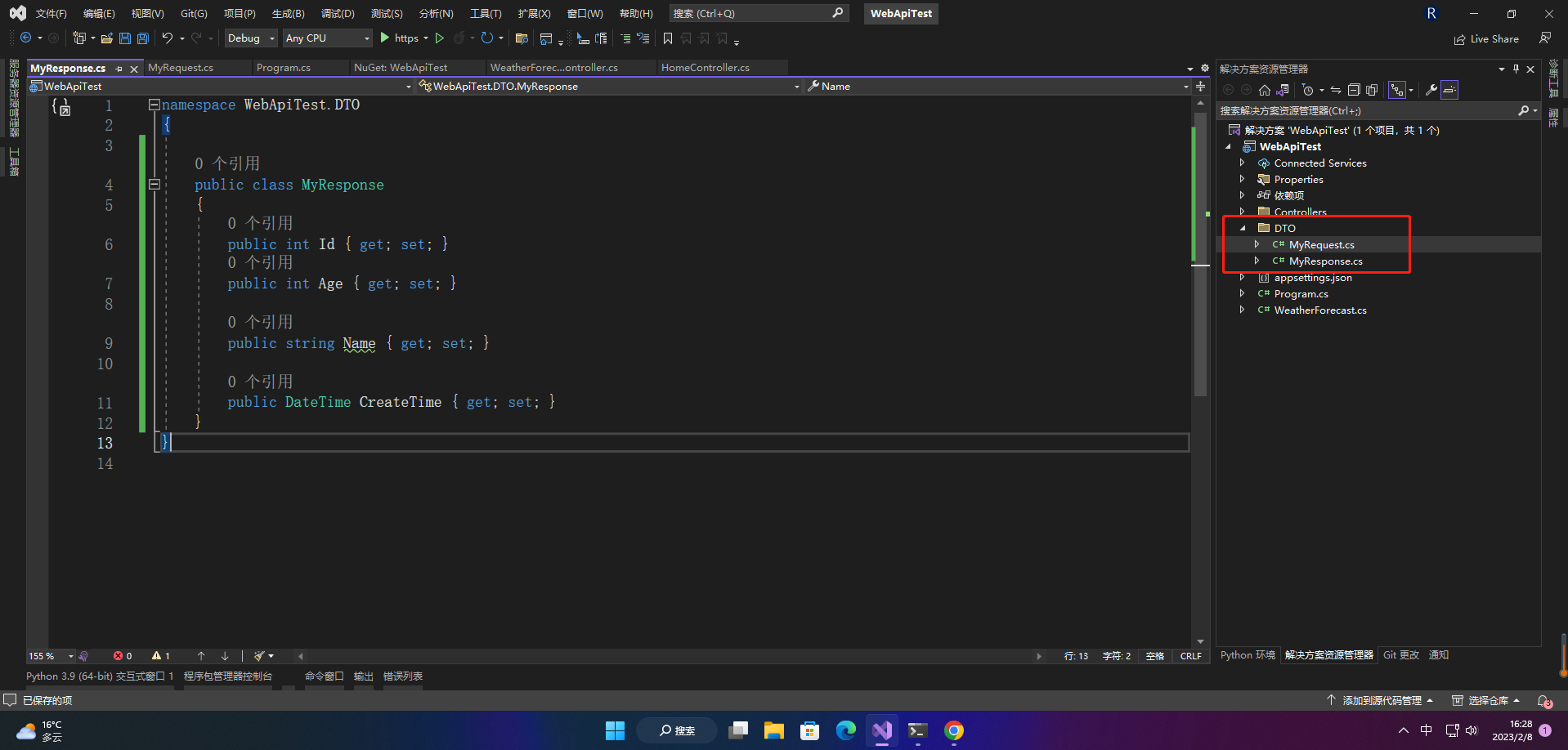1568x750 pixels.
Task: Open the https launch profile dropdown arrow
Action: click(x=426, y=38)
